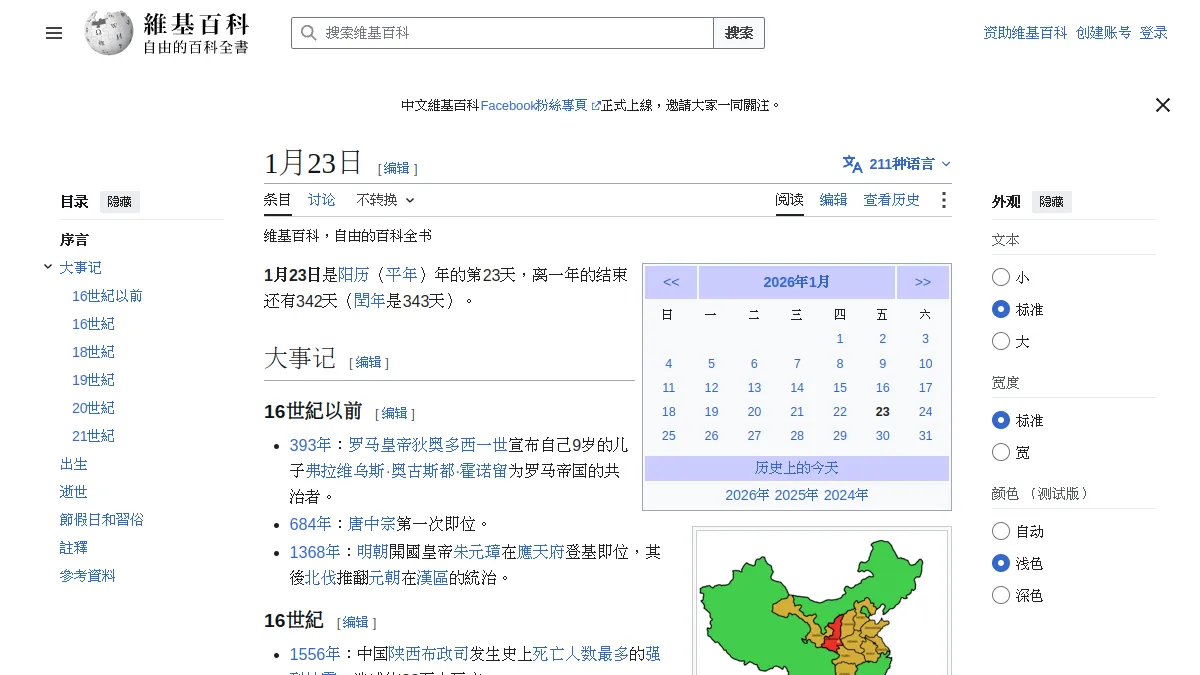Select date 31 in the calendar
The image size is (1200, 675).
point(925,436)
